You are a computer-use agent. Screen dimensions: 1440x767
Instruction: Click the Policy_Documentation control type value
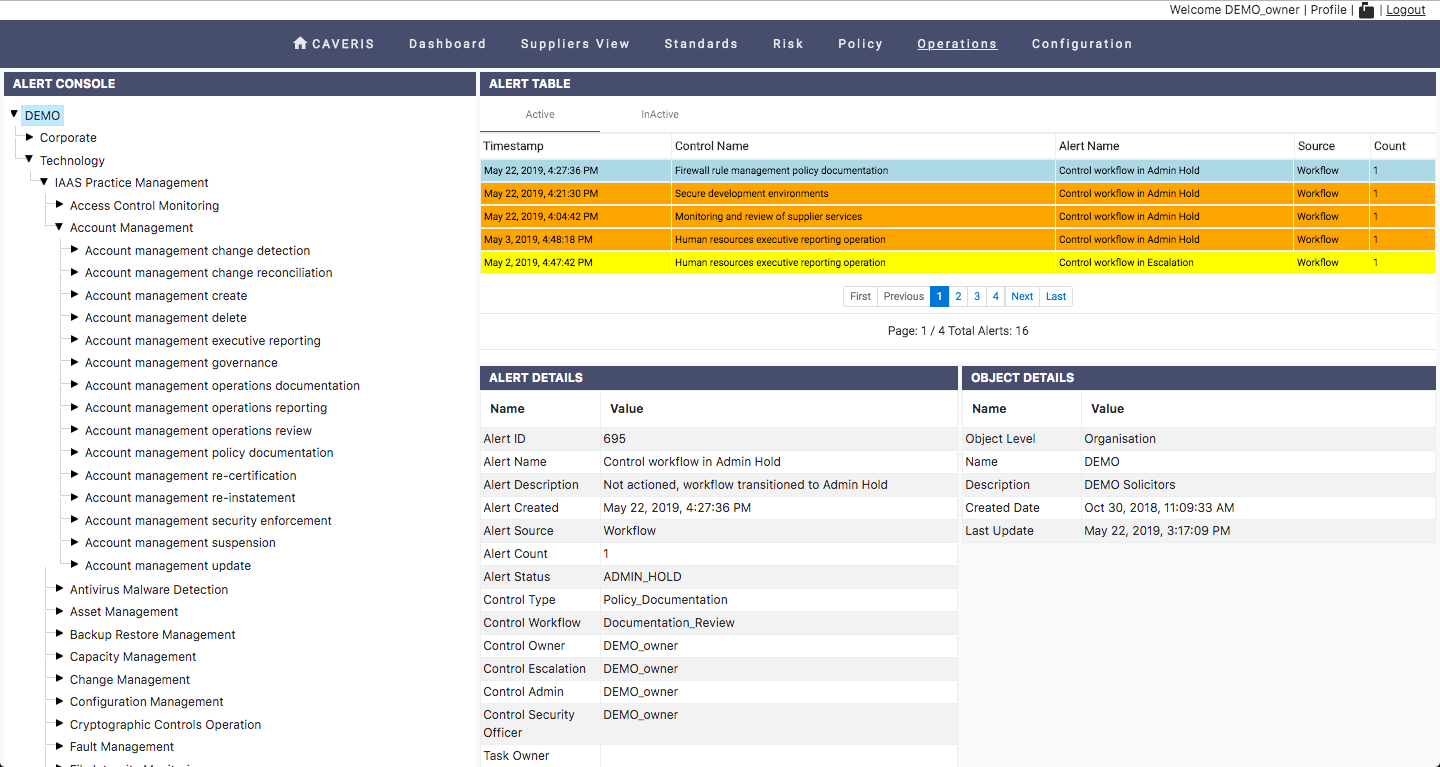point(665,600)
